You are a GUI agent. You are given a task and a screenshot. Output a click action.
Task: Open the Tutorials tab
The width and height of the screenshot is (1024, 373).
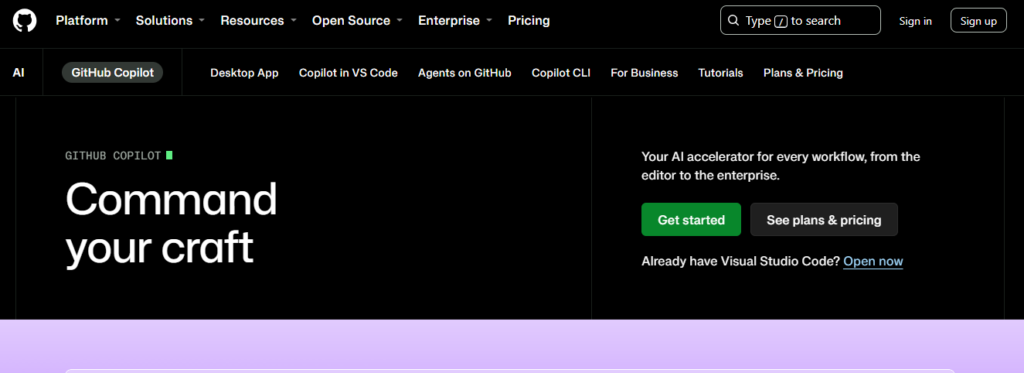(720, 73)
